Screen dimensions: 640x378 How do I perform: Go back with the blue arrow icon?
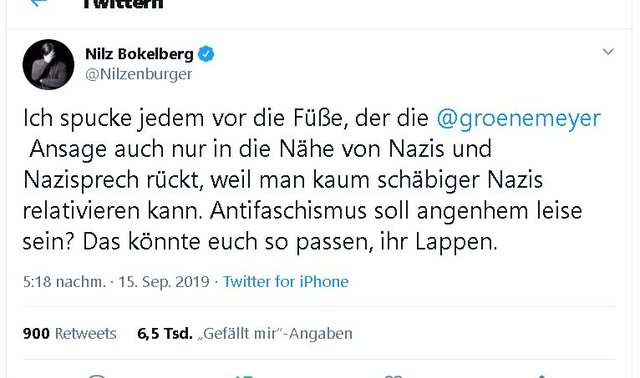38,2
